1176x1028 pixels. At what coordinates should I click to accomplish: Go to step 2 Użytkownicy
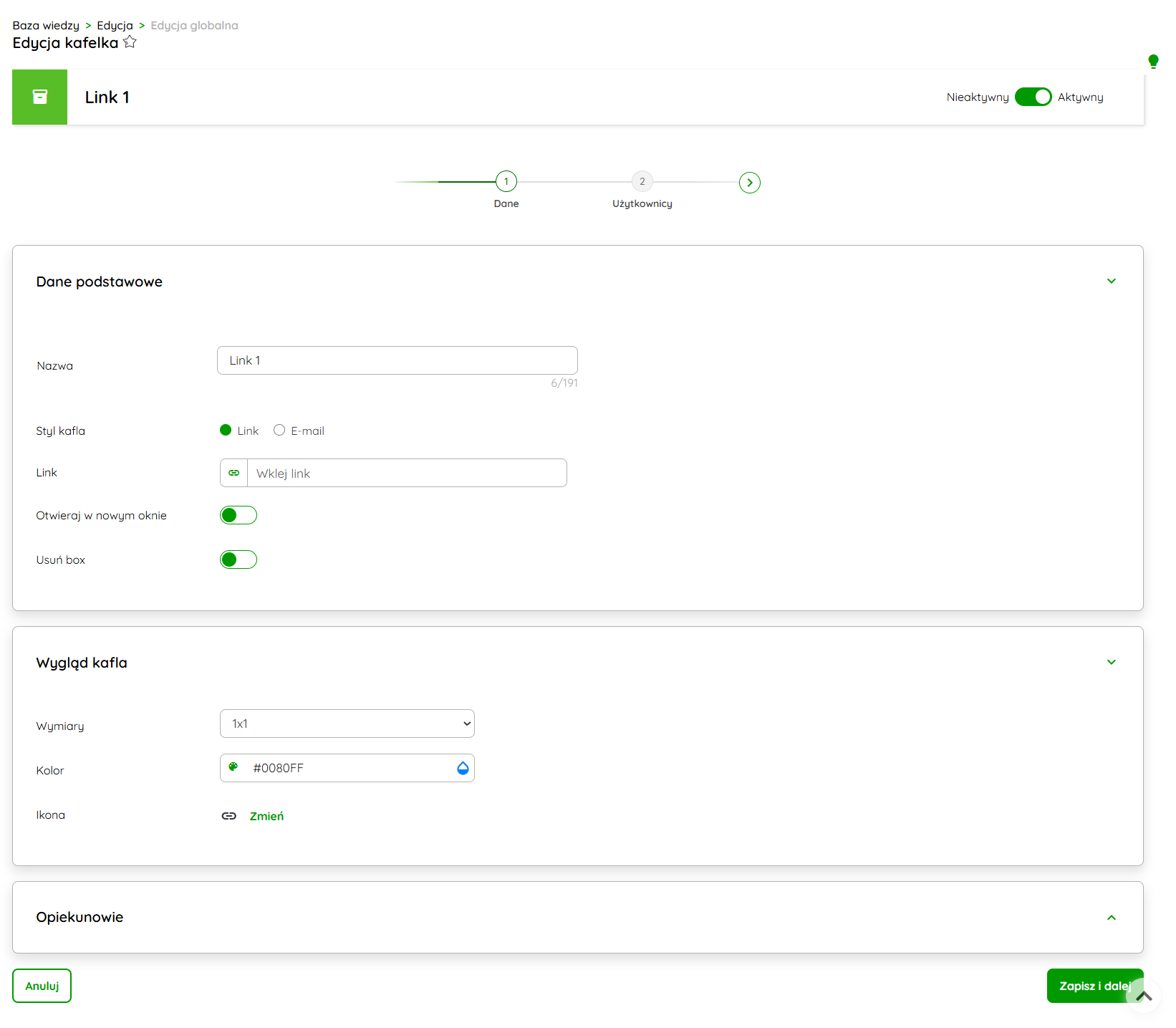pyautogui.click(x=642, y=182)
